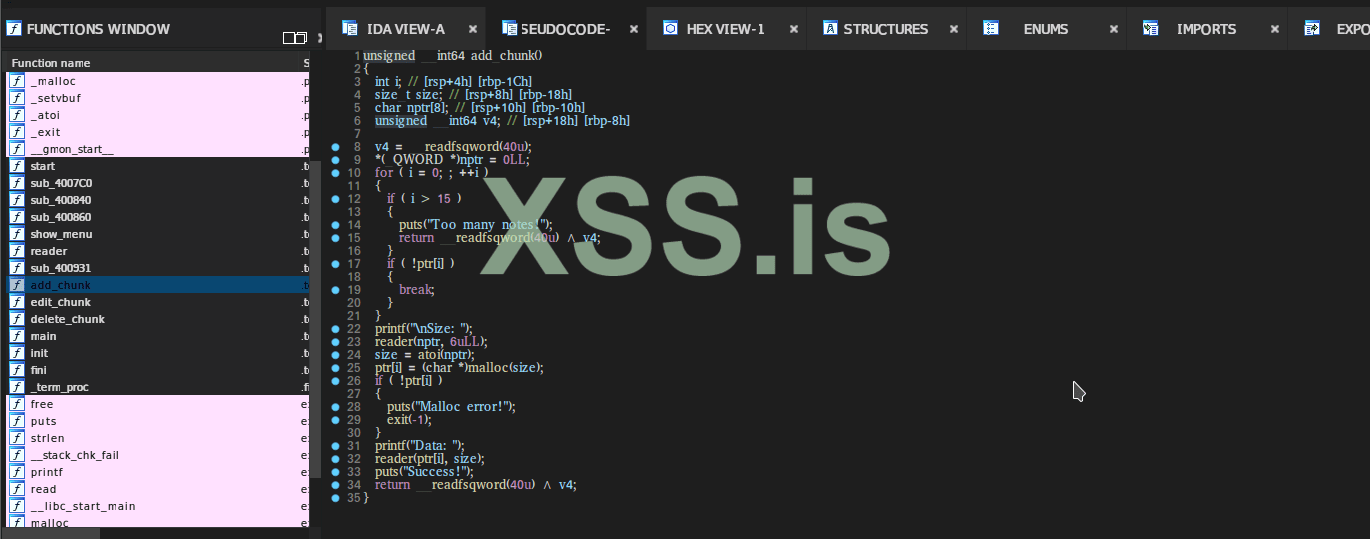This screenshot has width=1370, height=539.
Task: Click the function icon beside reader
Action: tap(17, 251)
